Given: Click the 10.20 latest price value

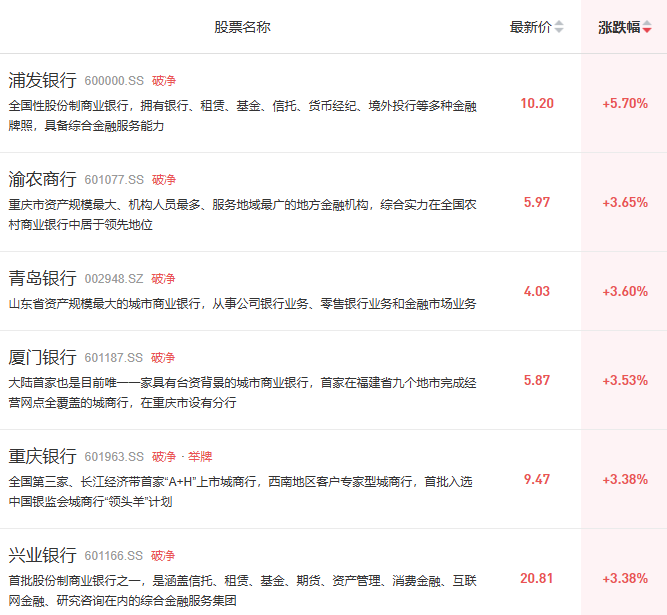Looking at the screenshot, I should click(537, 103).
